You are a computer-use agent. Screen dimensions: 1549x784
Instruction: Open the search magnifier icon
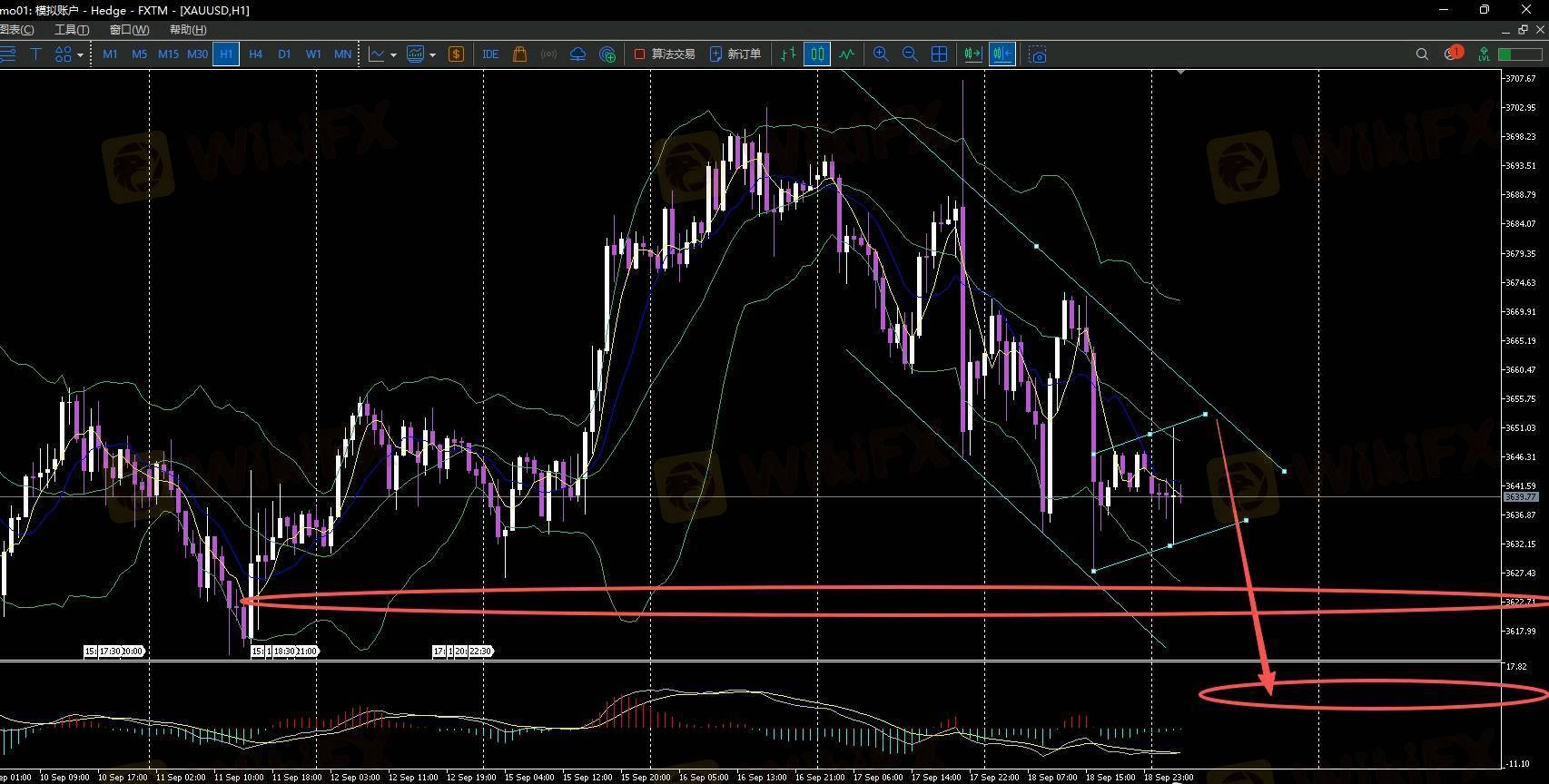click(x=1422, y=54)
